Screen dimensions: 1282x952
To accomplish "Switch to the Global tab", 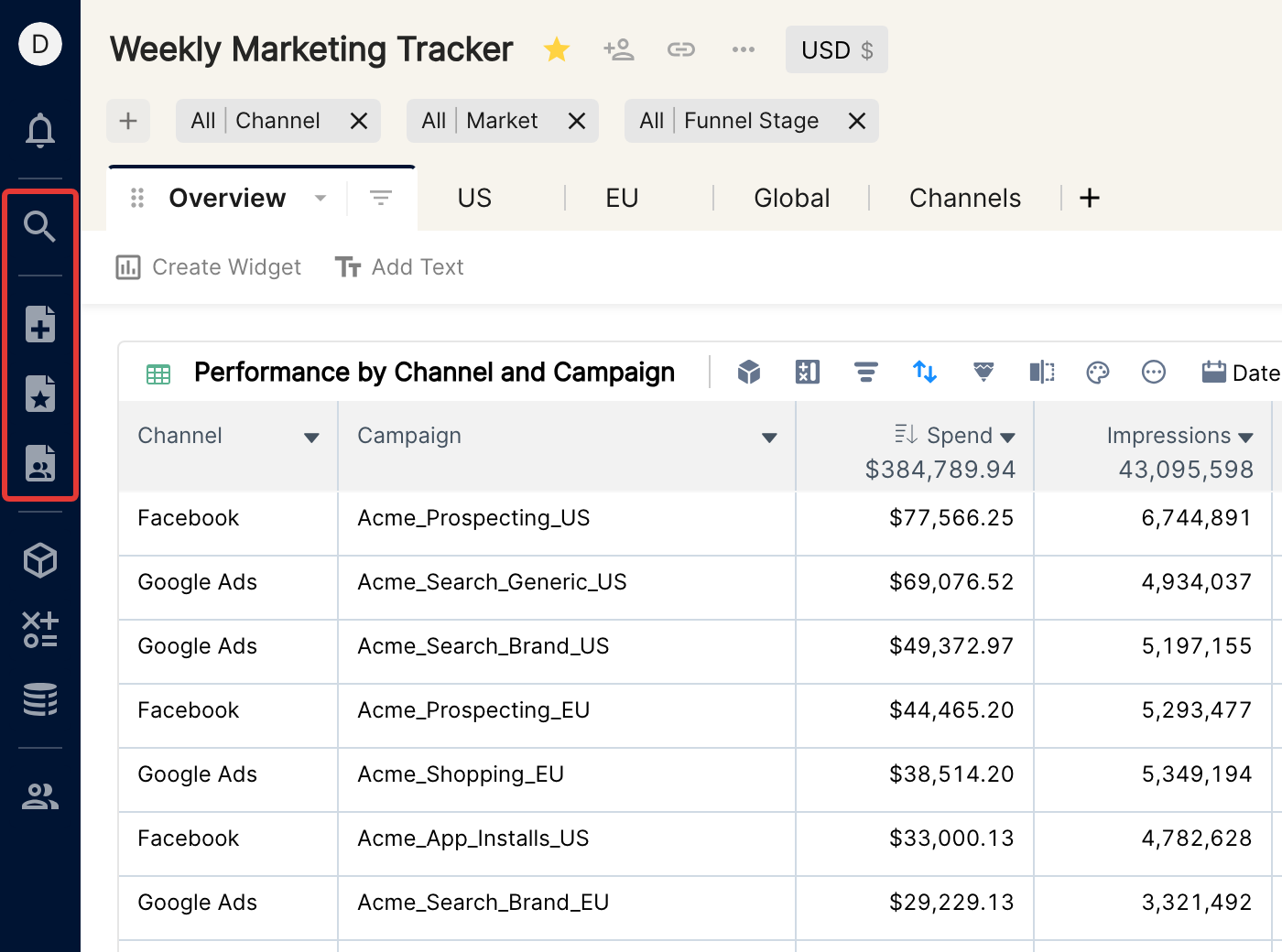I will click(792, 198).
